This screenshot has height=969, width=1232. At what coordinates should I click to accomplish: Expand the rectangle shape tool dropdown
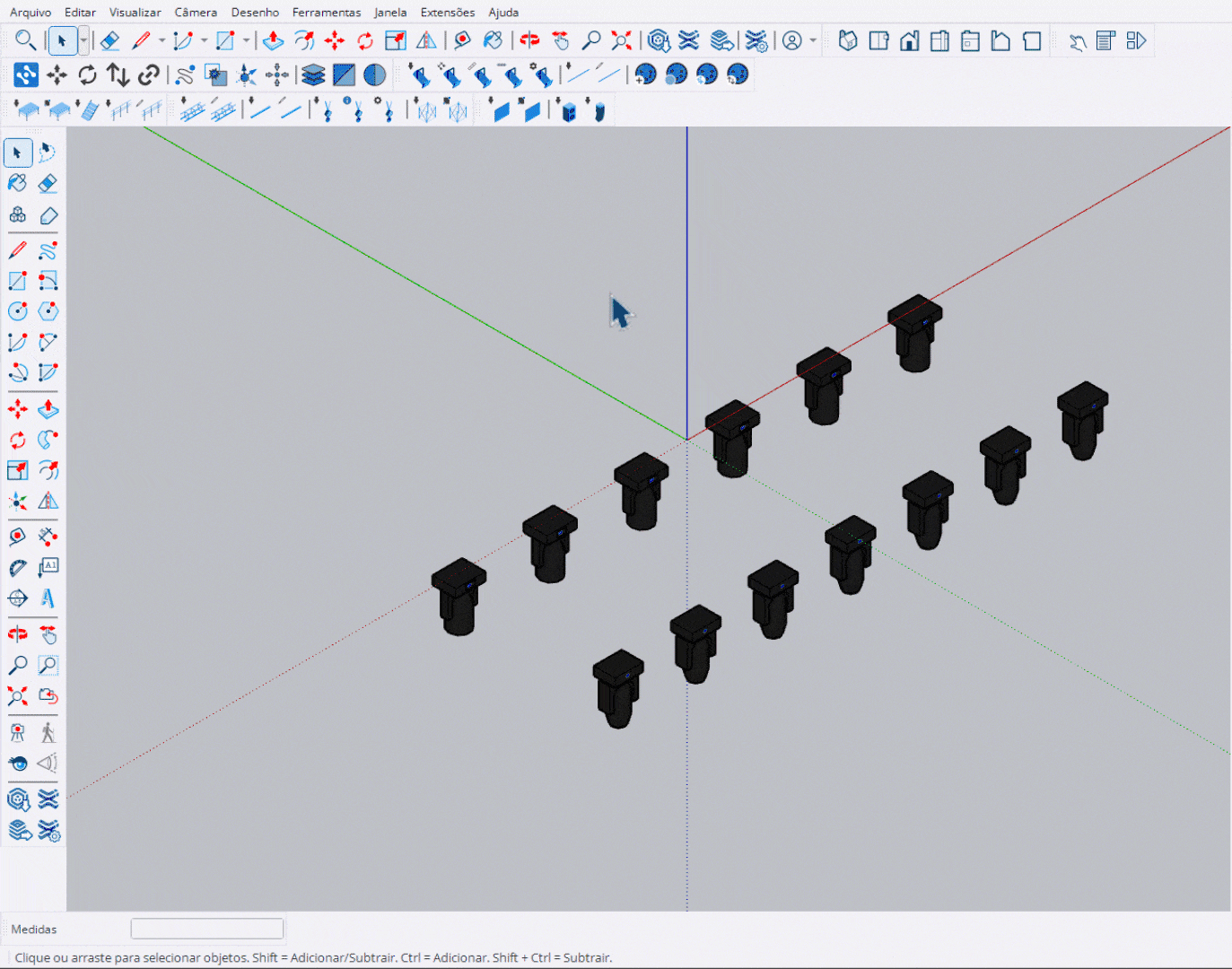click(x=246, y=40)
